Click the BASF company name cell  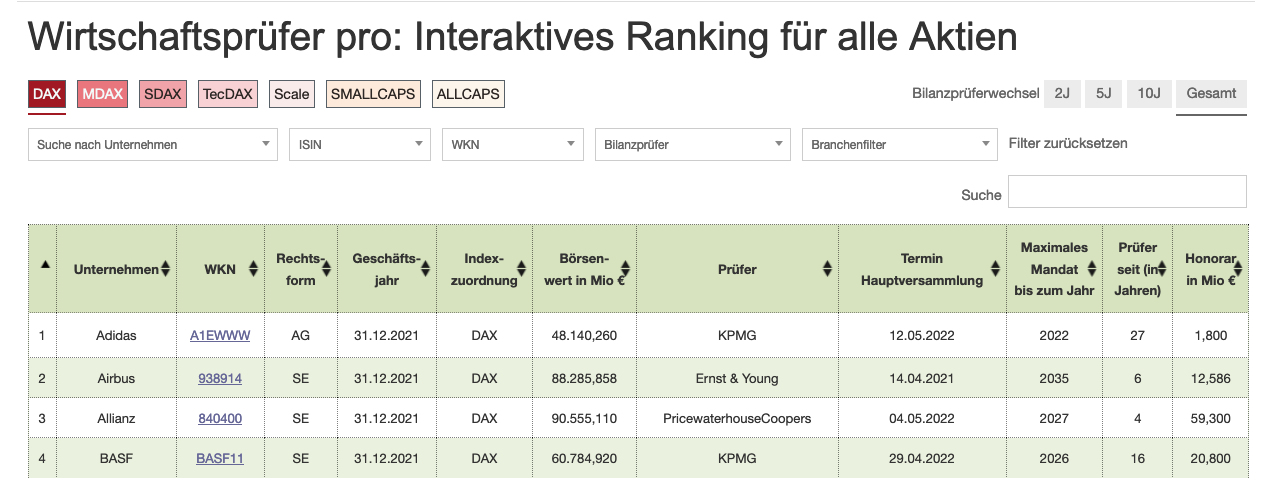click(x=117, y=459)
